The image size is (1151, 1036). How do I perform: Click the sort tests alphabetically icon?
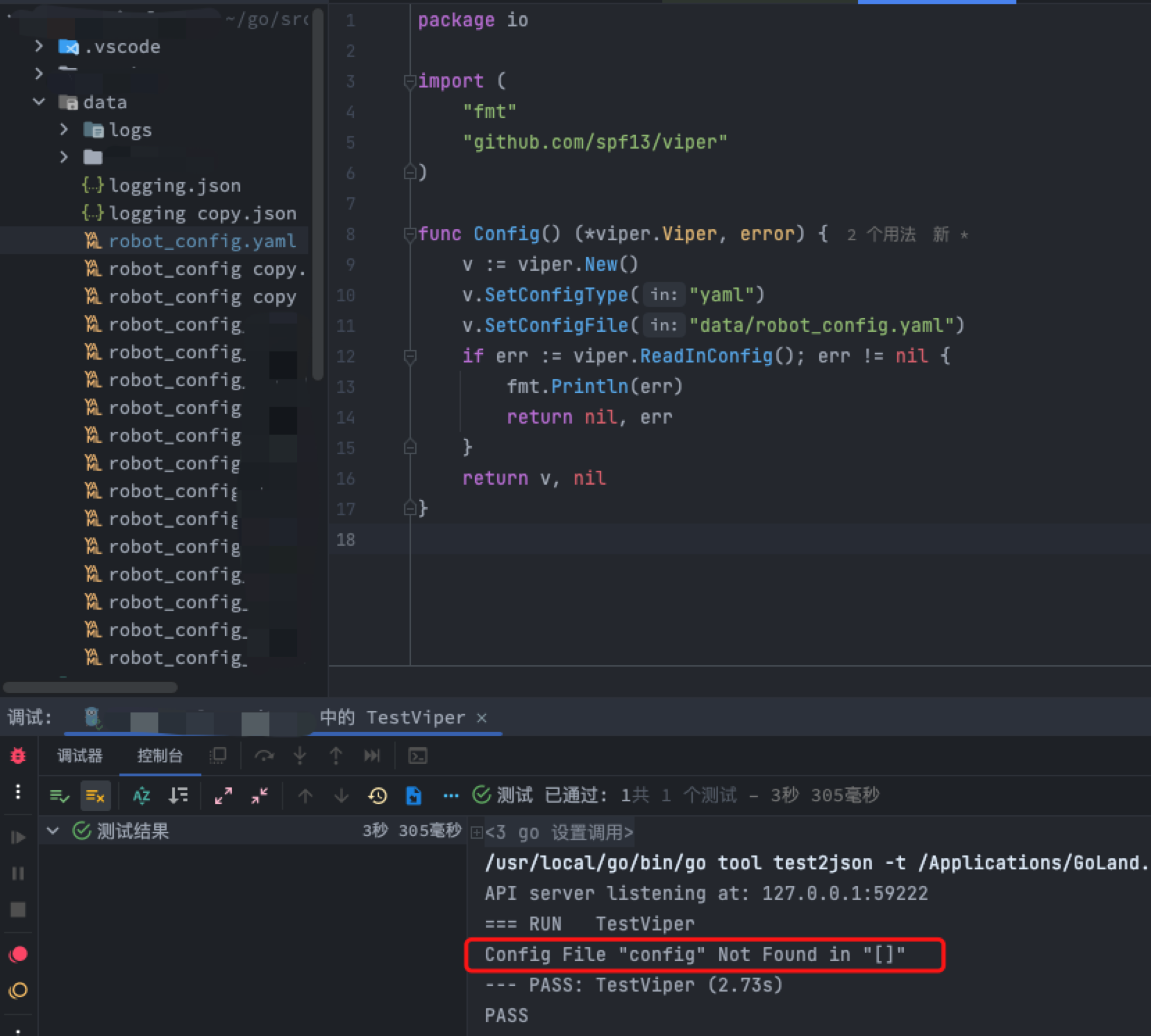pos(142,796)
